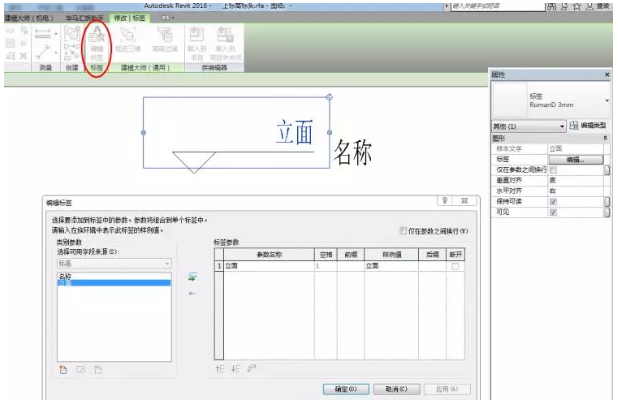618x406 pixels.
Task: Remove parameter from label left arrow
Action: (x=192, y=293)
